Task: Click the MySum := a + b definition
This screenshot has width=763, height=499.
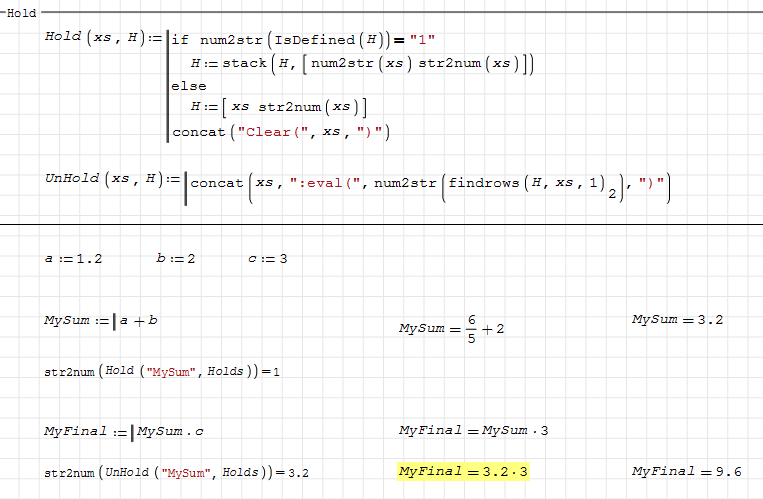Action: [100, 320]
